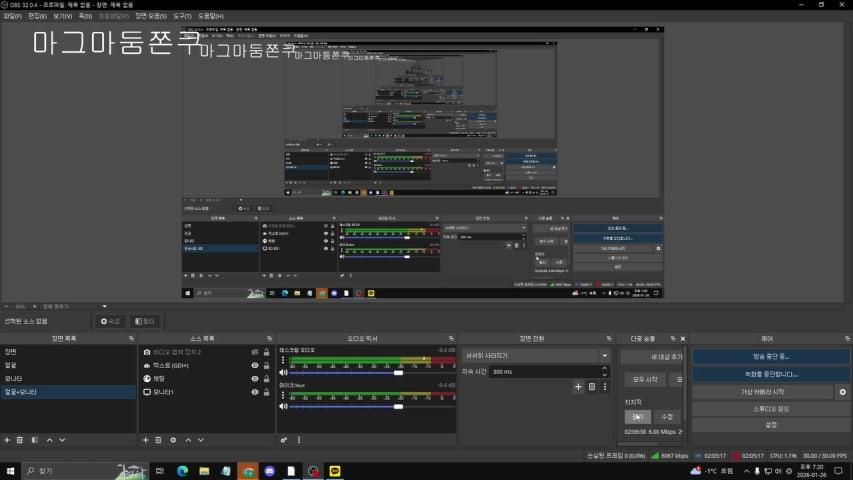Open the Tools menu
Viewport: 853px width, 480px height.
point(182,16)
